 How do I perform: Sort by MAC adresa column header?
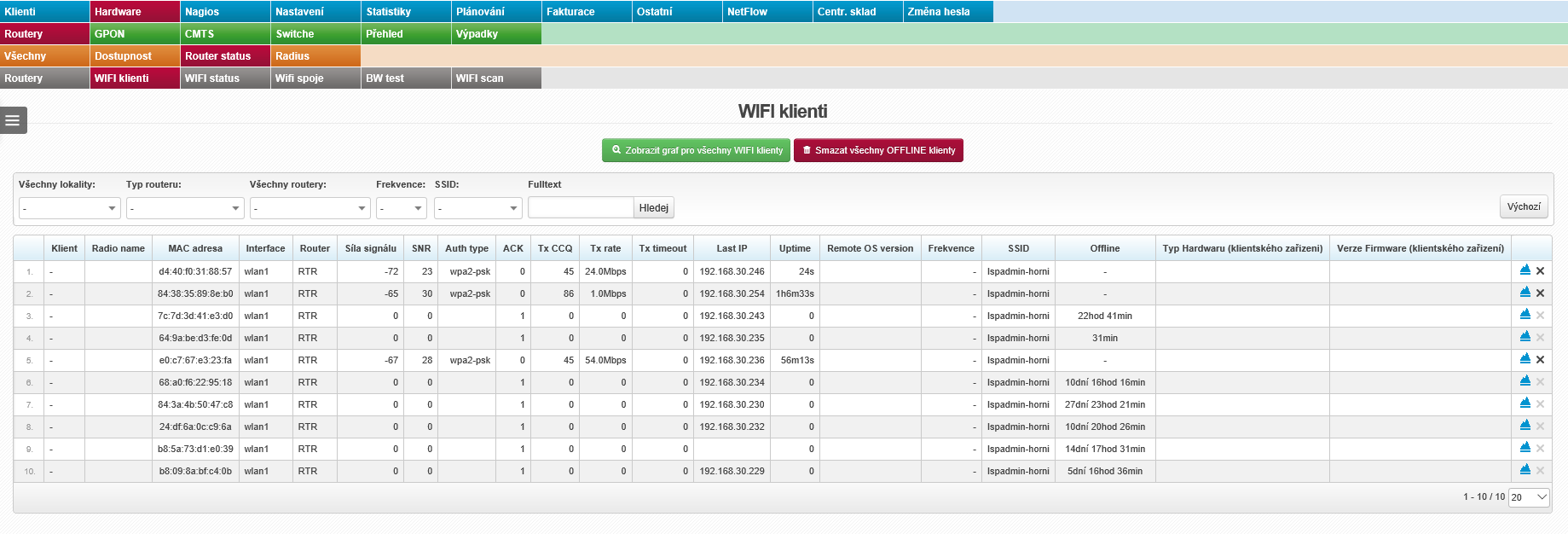coord(195,248)
